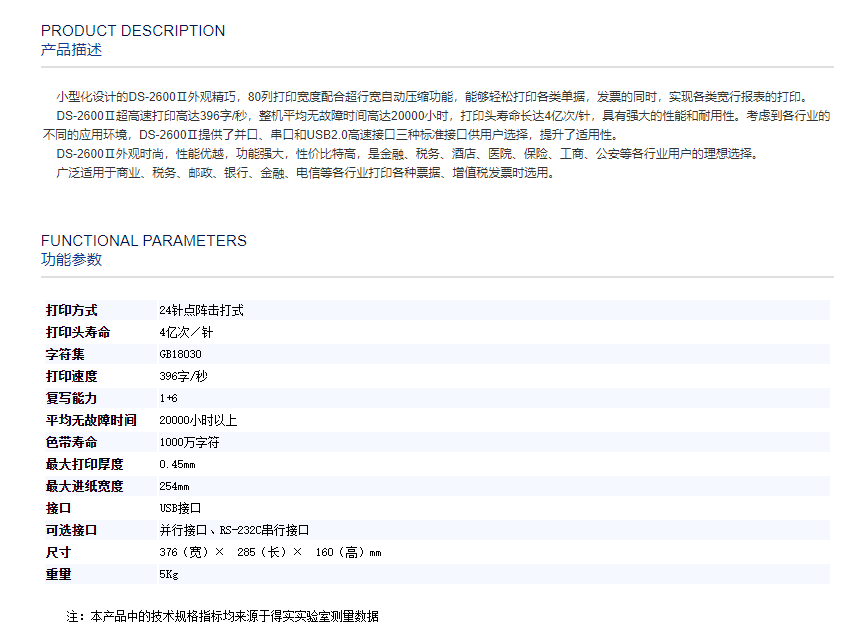The width and height of the screenshot is (859, 640).
Task: Click the 最大进纸宽度 row label
Action: coord(84,486)
